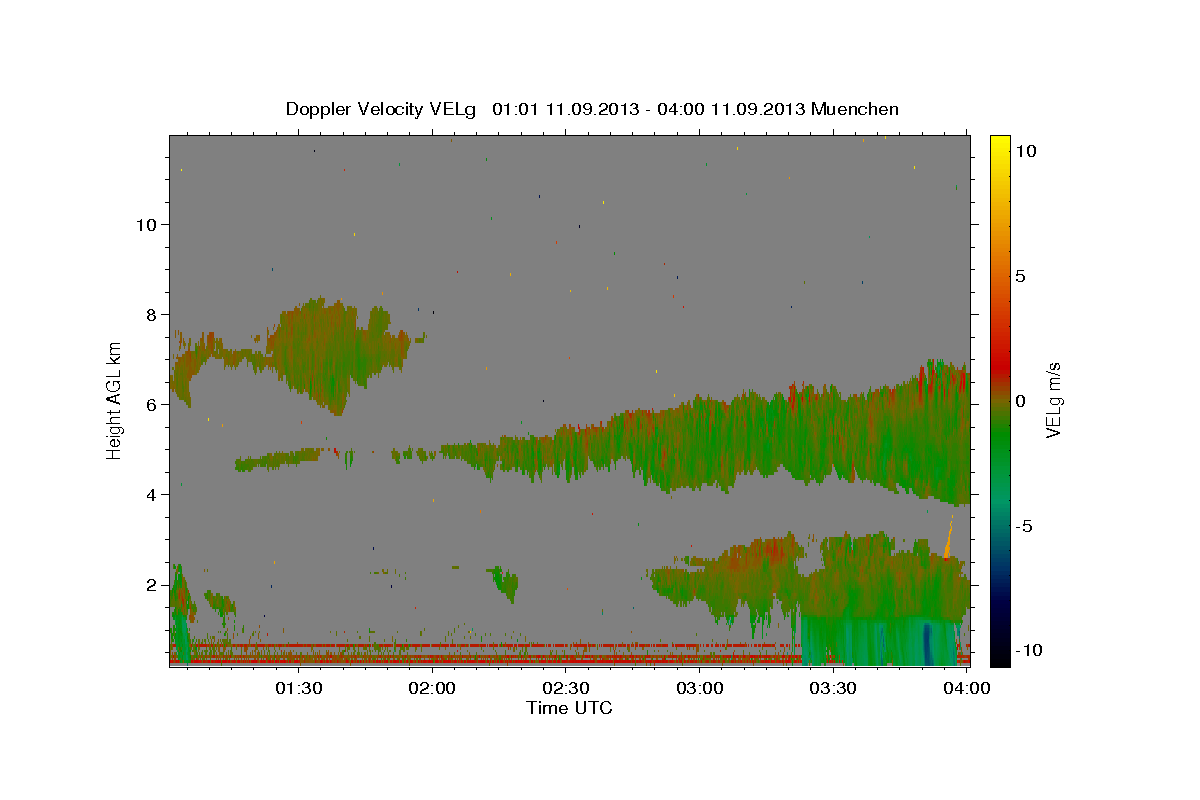Click the orange streak near 3 km before 04:00

tap(948, 537)
